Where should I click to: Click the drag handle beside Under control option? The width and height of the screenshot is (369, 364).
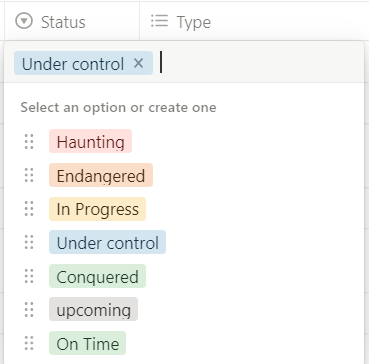tap(29, 242)
